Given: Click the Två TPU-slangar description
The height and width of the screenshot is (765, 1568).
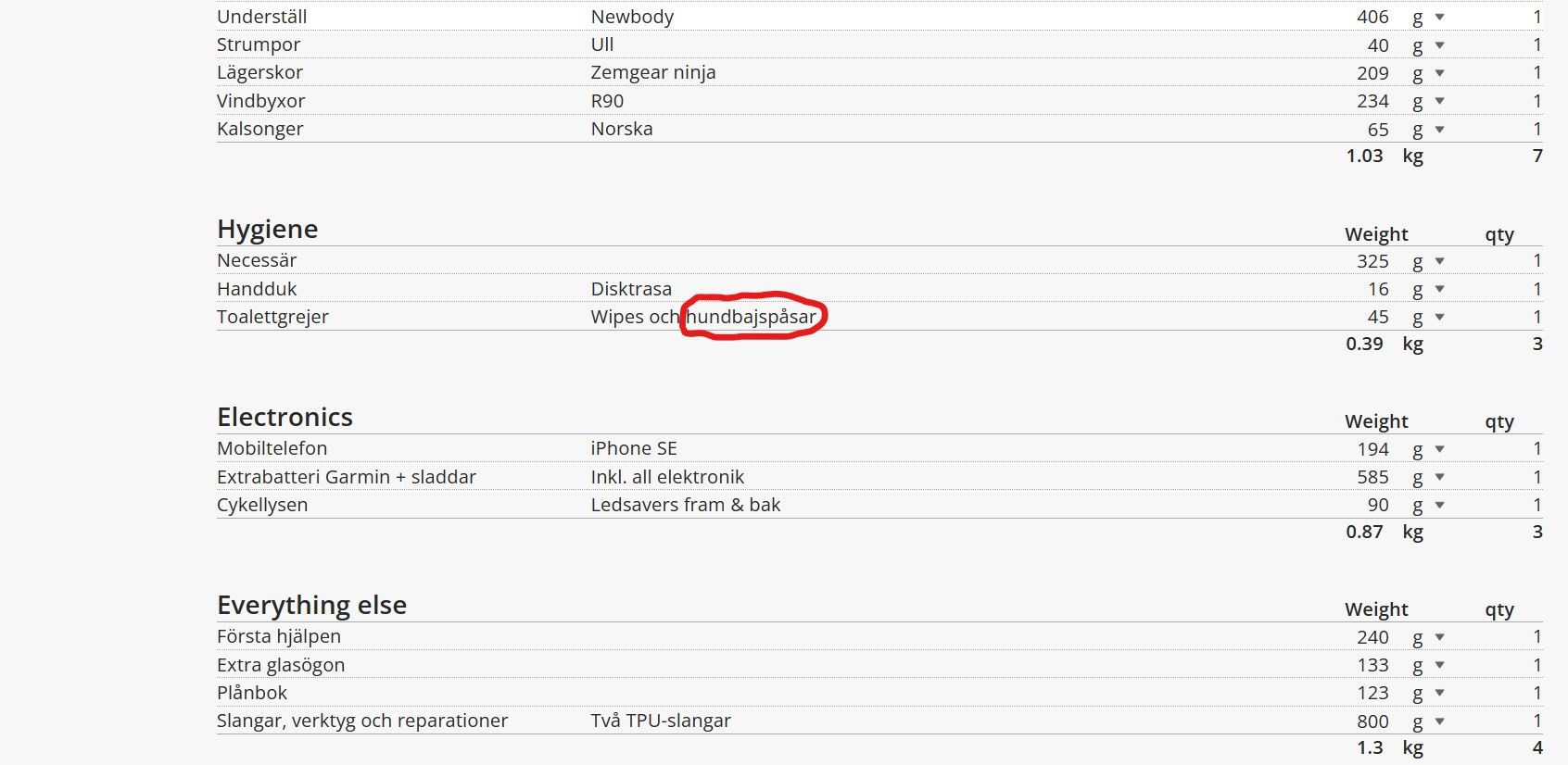Looking at the screenshot, I should 661,721.
